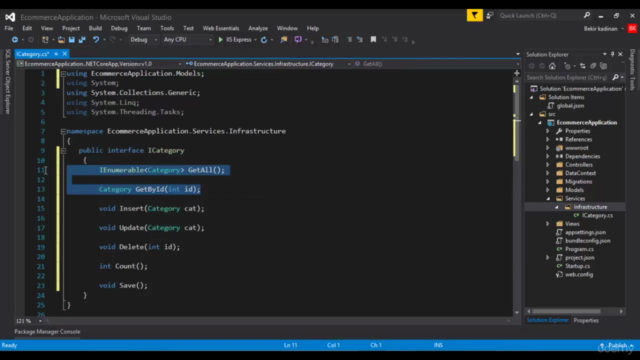Save the current file via toolbar icon

coord(72,40)
